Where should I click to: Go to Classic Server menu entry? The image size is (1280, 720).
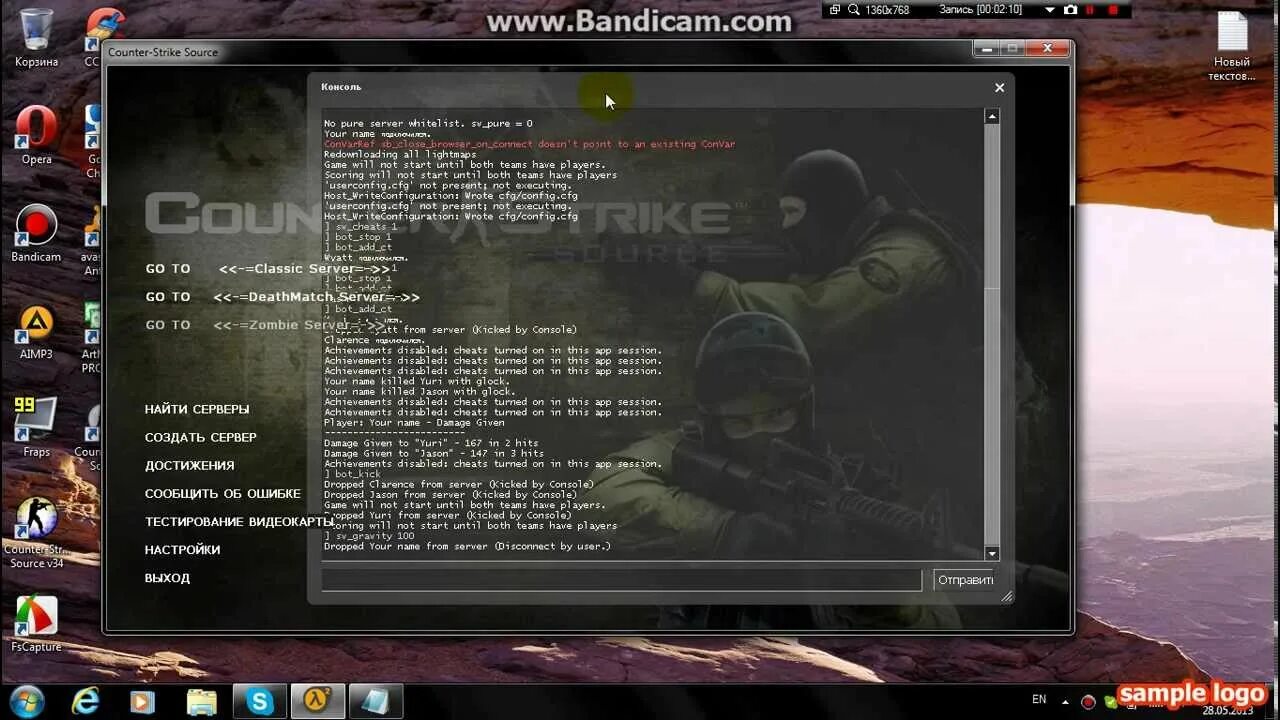coord(268,269)
